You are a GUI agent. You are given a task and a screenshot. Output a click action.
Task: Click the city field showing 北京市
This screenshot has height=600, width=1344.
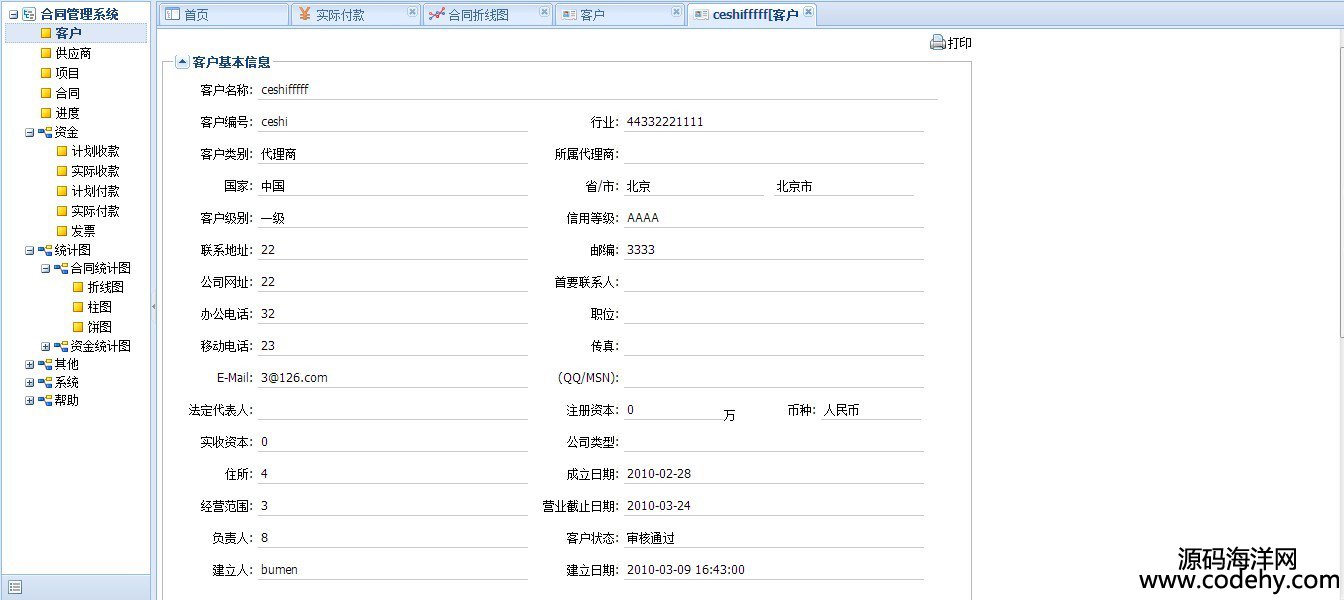(x=844, y=186)
